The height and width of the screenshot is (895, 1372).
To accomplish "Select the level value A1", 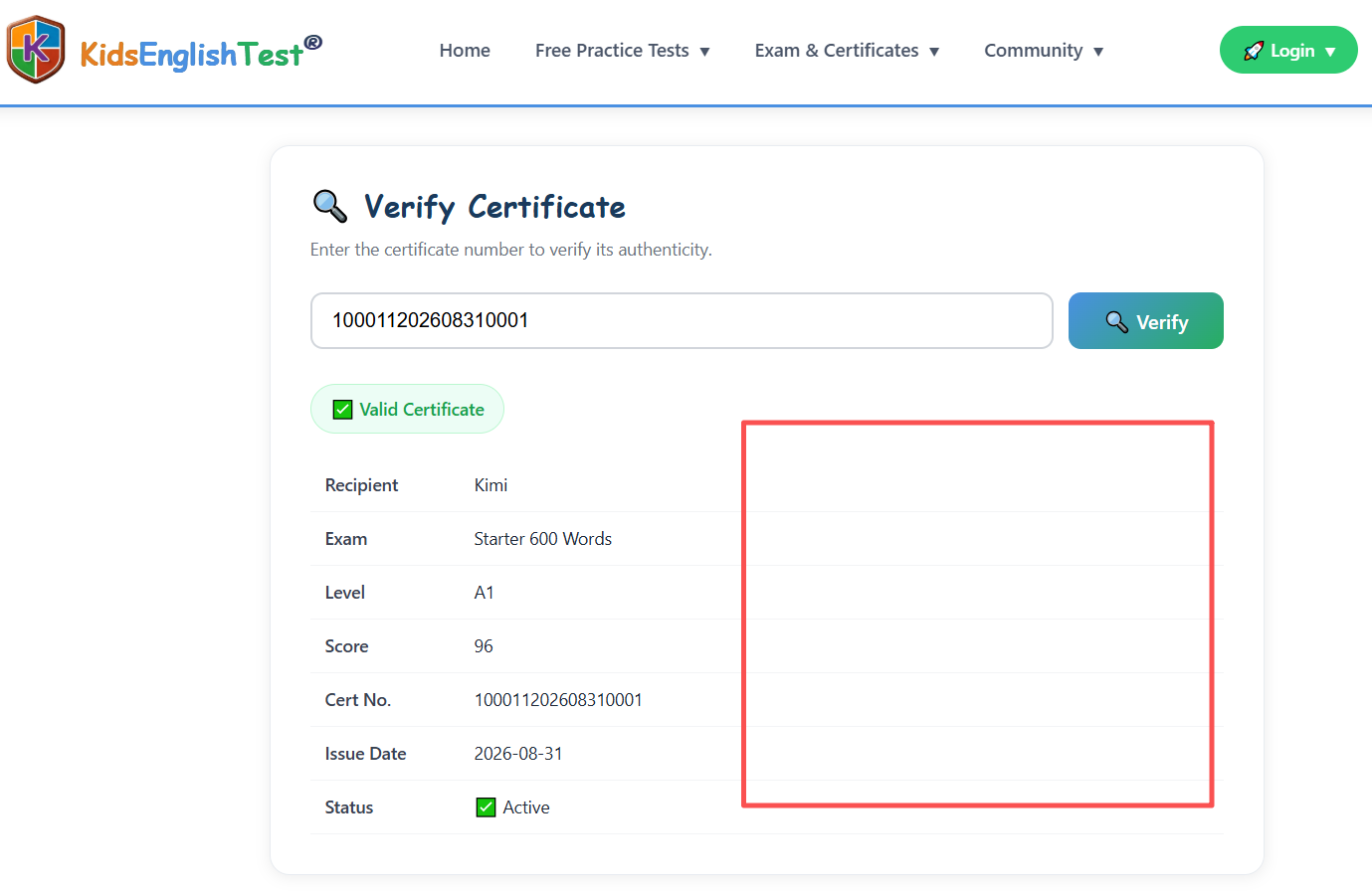I will (x=484, y=593).
